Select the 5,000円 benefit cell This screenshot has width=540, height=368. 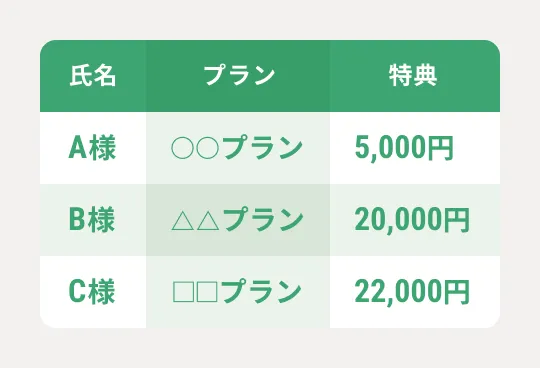pos(415,148)
